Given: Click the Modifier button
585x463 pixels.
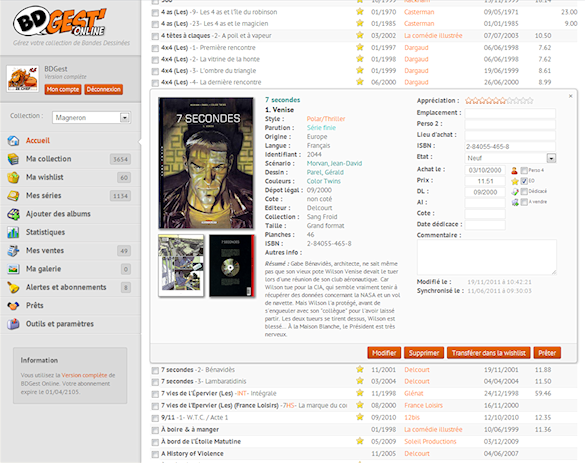Looking at the screenshot, I should coord(384,353).
